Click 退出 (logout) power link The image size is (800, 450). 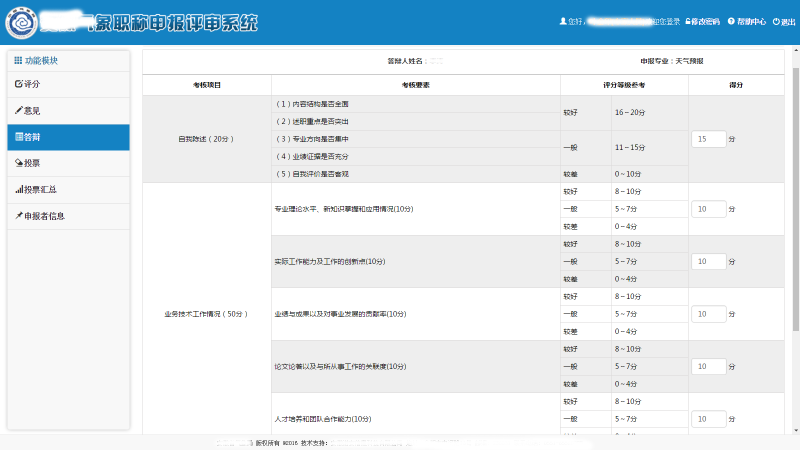785,21
